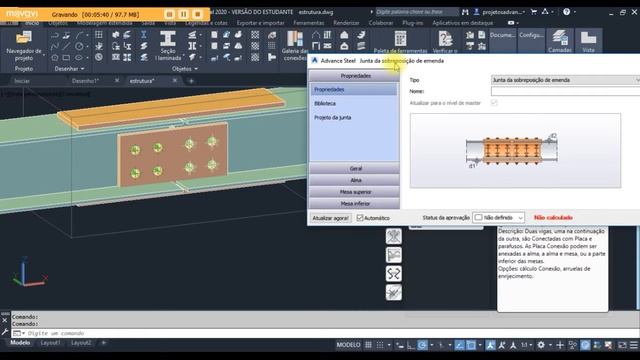
Task: Switch to the Desenho1* drawing tab
Action: tap(85, 81)
